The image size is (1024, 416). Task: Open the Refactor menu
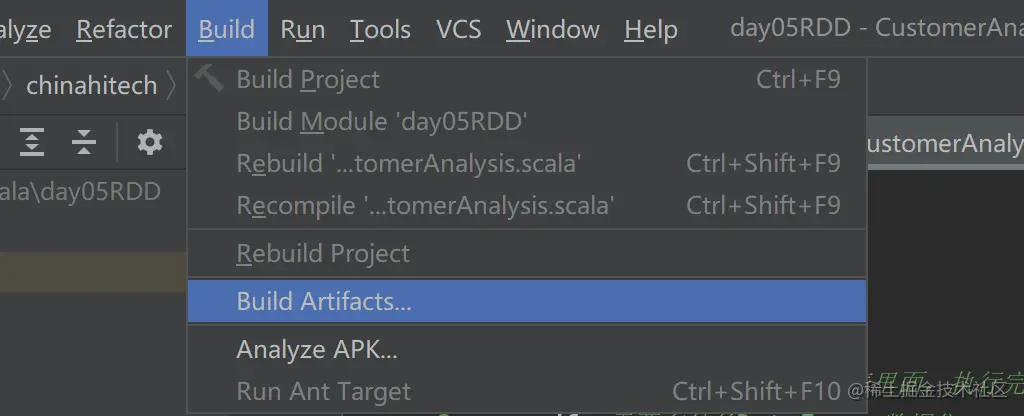(x=124, y=29)
